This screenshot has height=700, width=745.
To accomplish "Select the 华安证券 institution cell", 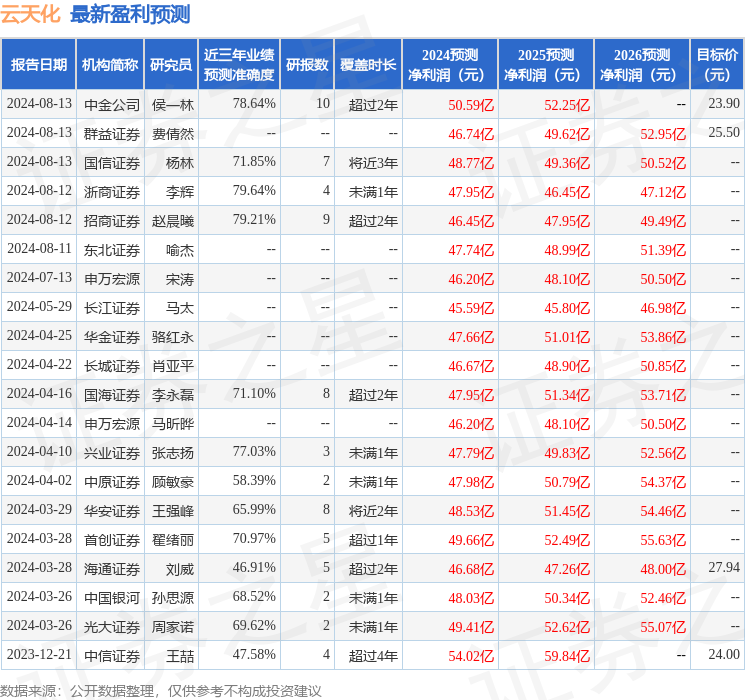I will [112, 511].
